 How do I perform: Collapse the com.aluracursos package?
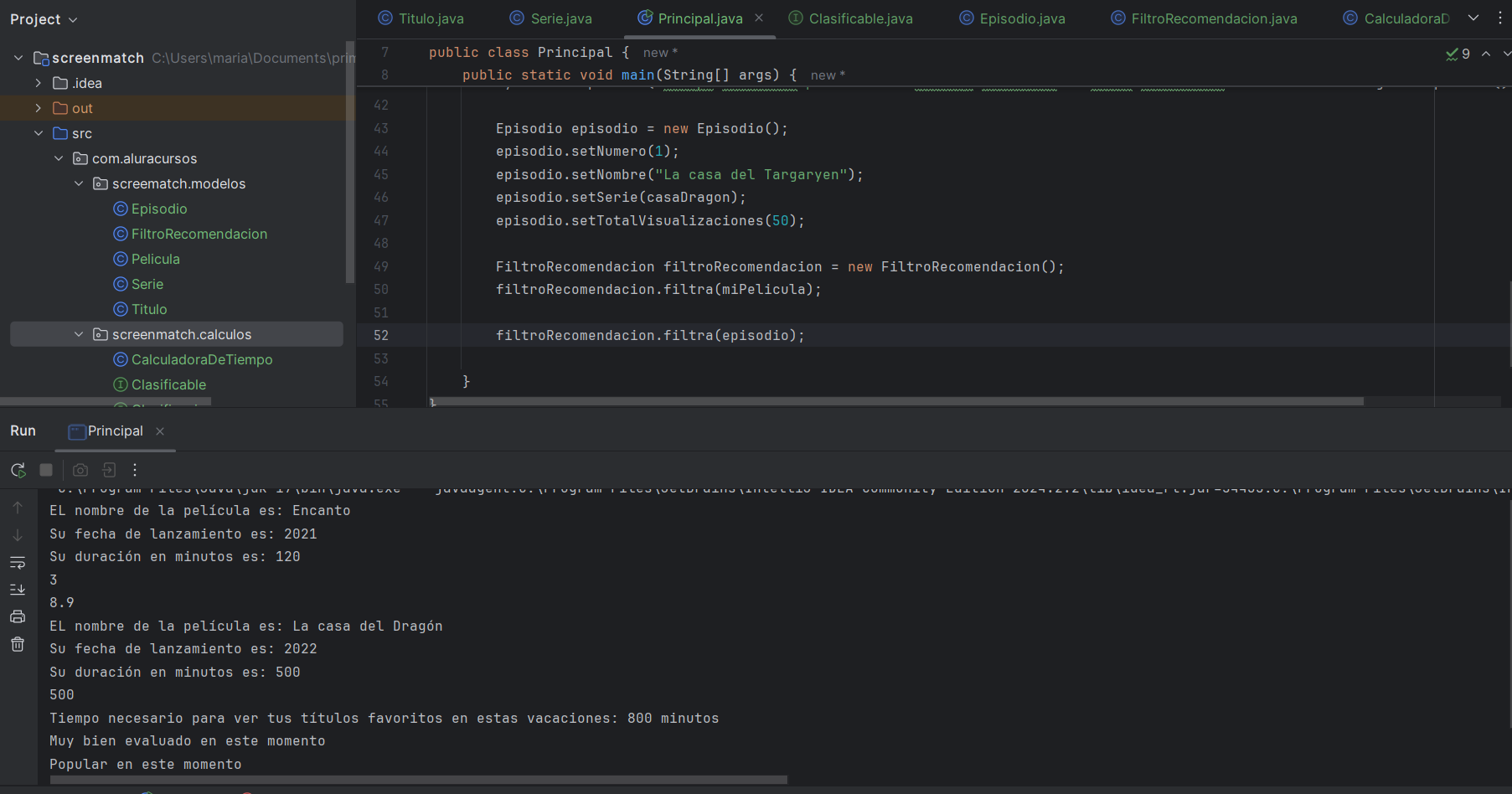click(59, 158)
